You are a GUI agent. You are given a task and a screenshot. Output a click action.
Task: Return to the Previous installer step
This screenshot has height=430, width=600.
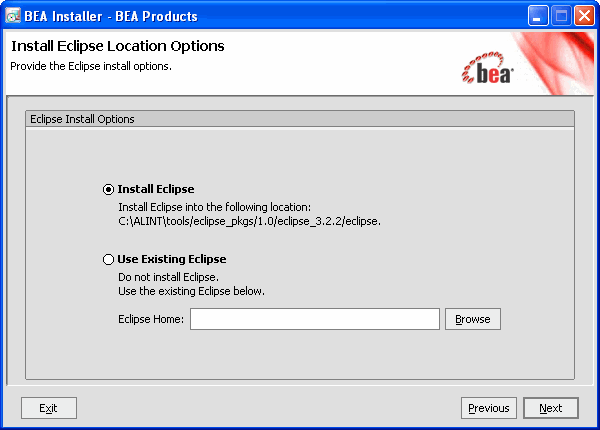click(489, 408)
